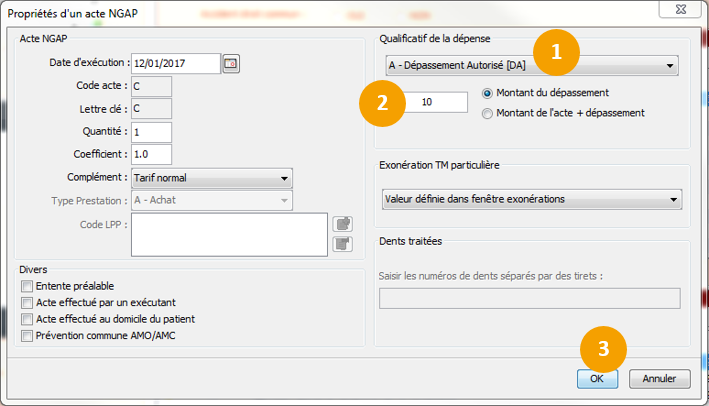Expand the Complément dropdown showing Tarif normal

212,178
